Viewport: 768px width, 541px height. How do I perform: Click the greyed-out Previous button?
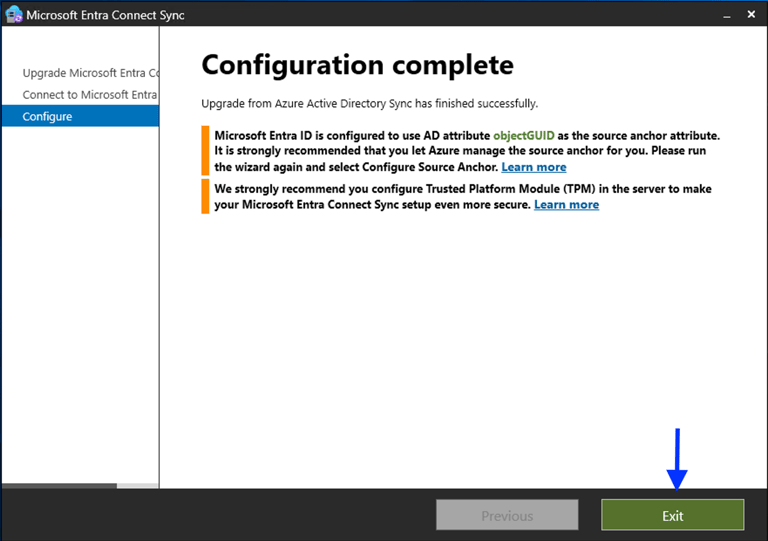pos(507,515)
